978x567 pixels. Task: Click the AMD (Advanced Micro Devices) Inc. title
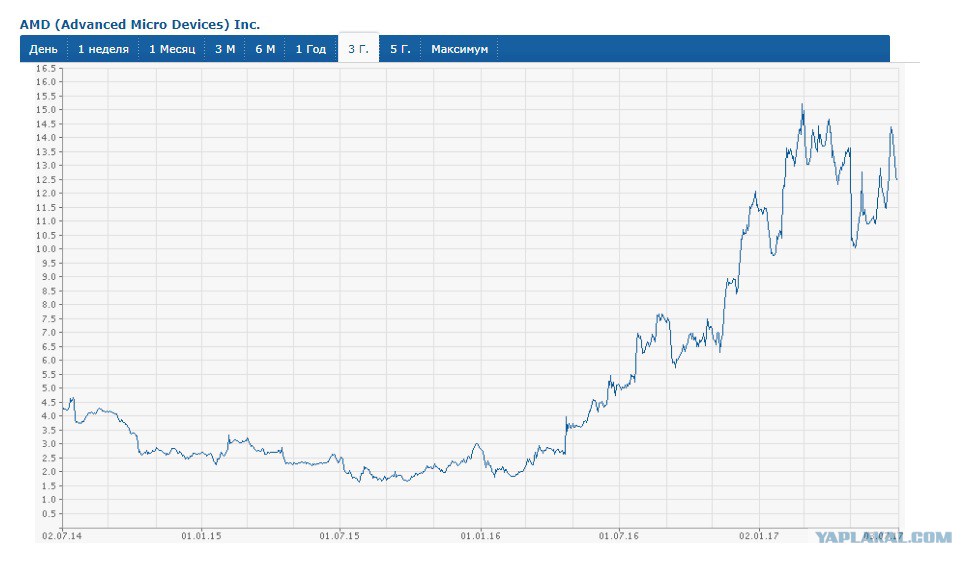click(140, 24)
